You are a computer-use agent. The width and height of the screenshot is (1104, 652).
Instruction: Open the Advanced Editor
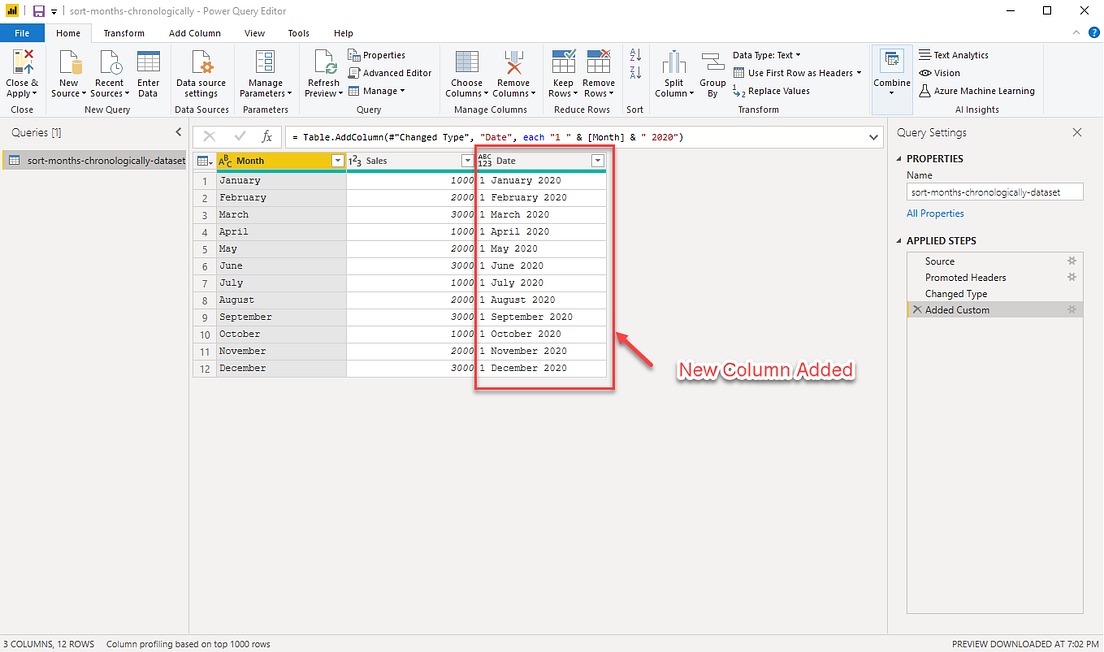click(390, 72)
